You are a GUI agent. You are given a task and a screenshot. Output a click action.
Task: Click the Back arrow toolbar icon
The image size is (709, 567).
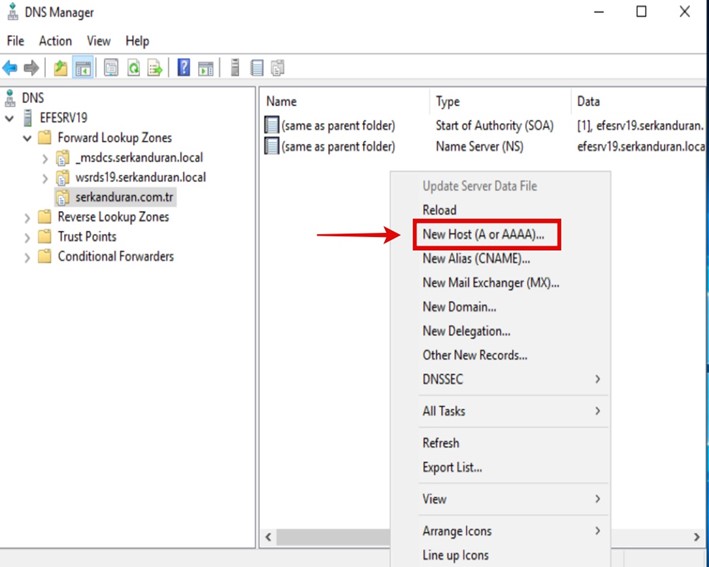[10, 68]
